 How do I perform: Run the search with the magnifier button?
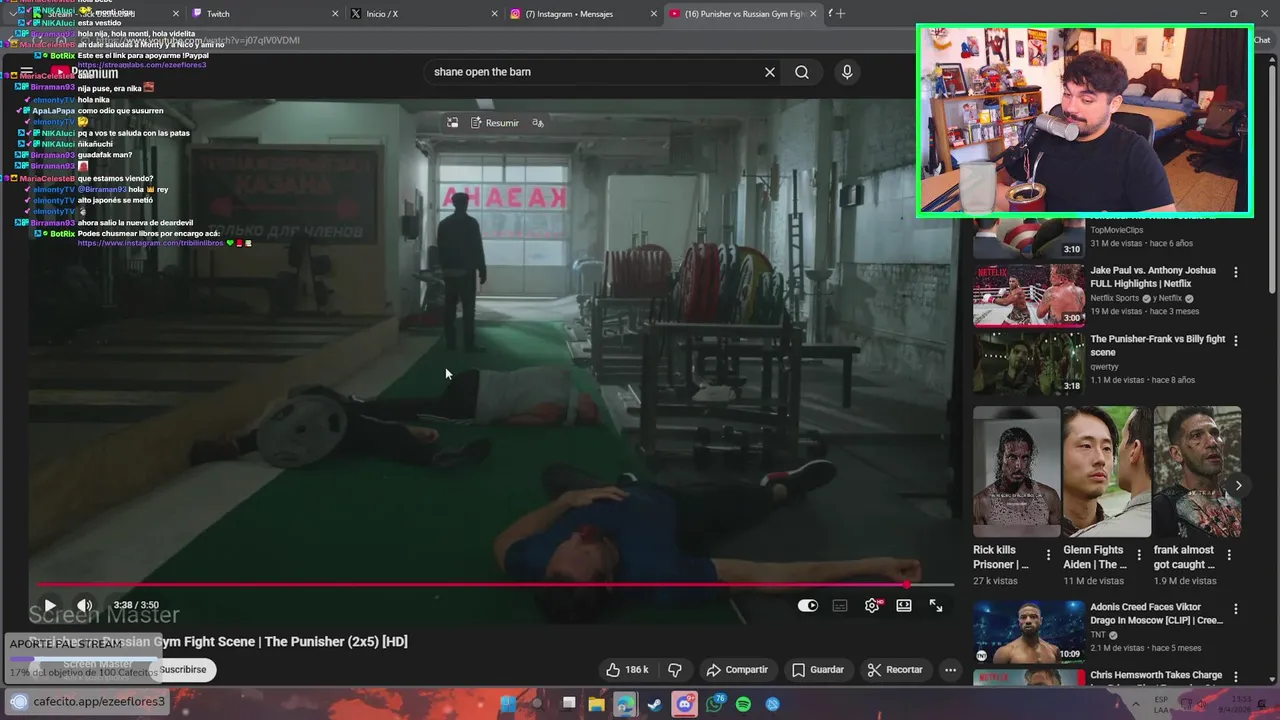tap(802, 72)
